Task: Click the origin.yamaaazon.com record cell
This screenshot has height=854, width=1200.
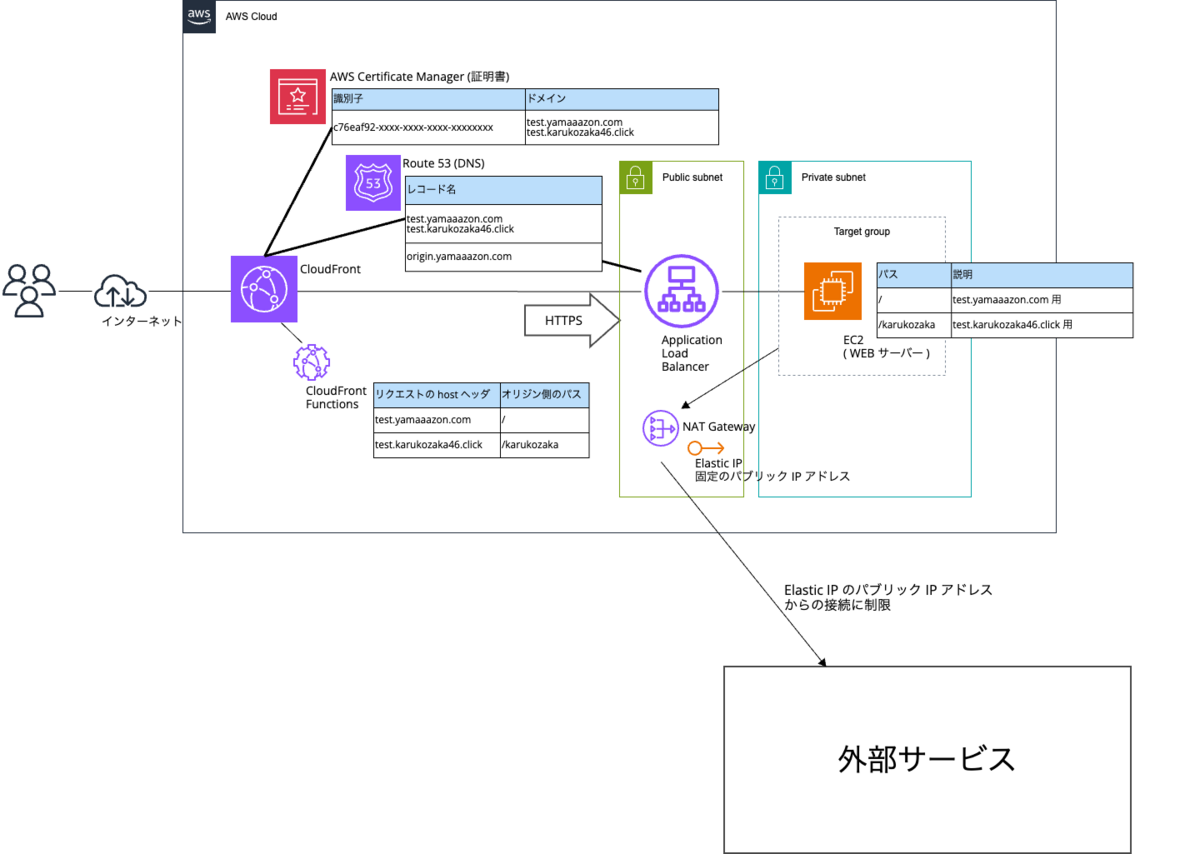Action: (x=503, y=256)
